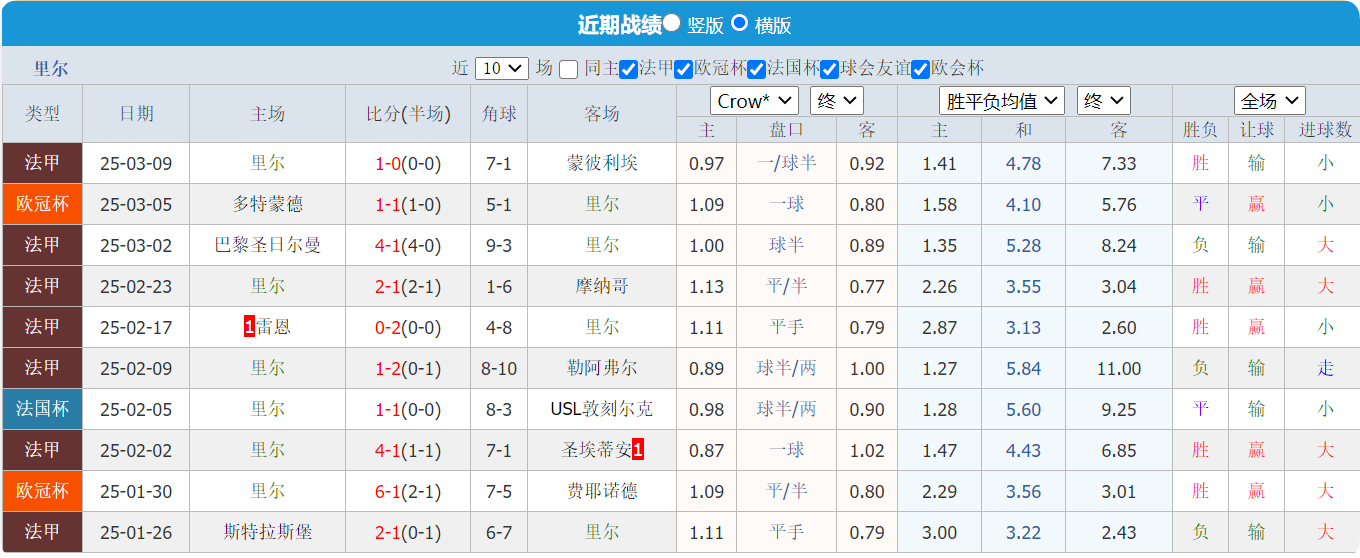Image resolution: width=1360 pixels, height=558 pixels.
Task: Open the 终 dropdown next to Crow*
Action: tap(836, 101)
